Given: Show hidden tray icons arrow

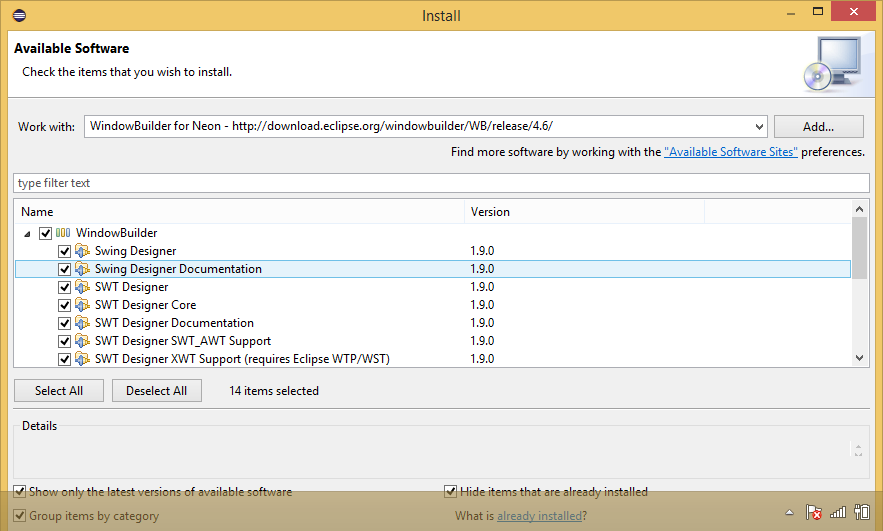Looking at the screenshot, I should click(790, 513).
